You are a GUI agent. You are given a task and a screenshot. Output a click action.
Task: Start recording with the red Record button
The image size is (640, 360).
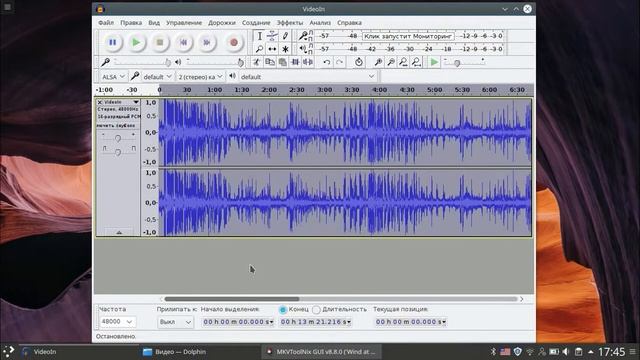pyautogui.click(x=234, y=42)
